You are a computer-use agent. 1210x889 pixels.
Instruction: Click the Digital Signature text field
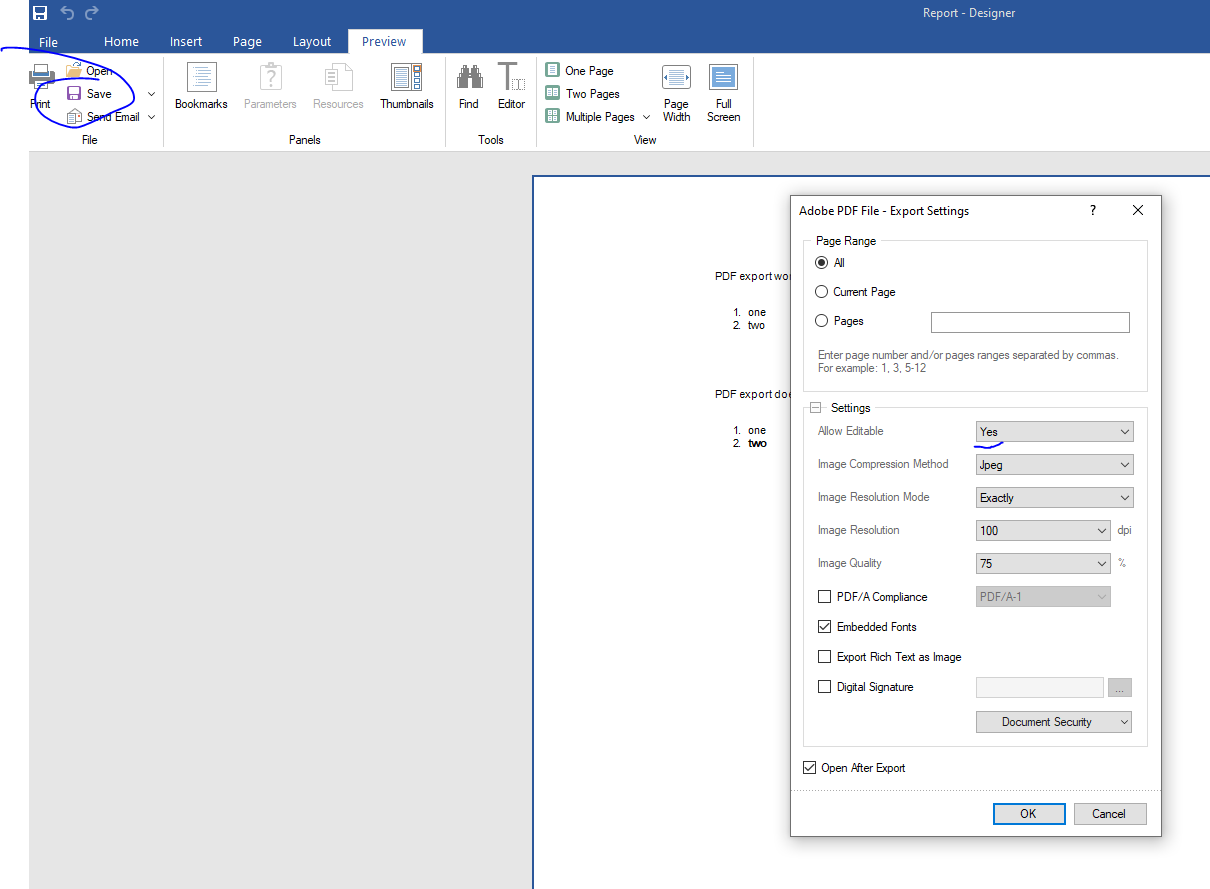1040,688
